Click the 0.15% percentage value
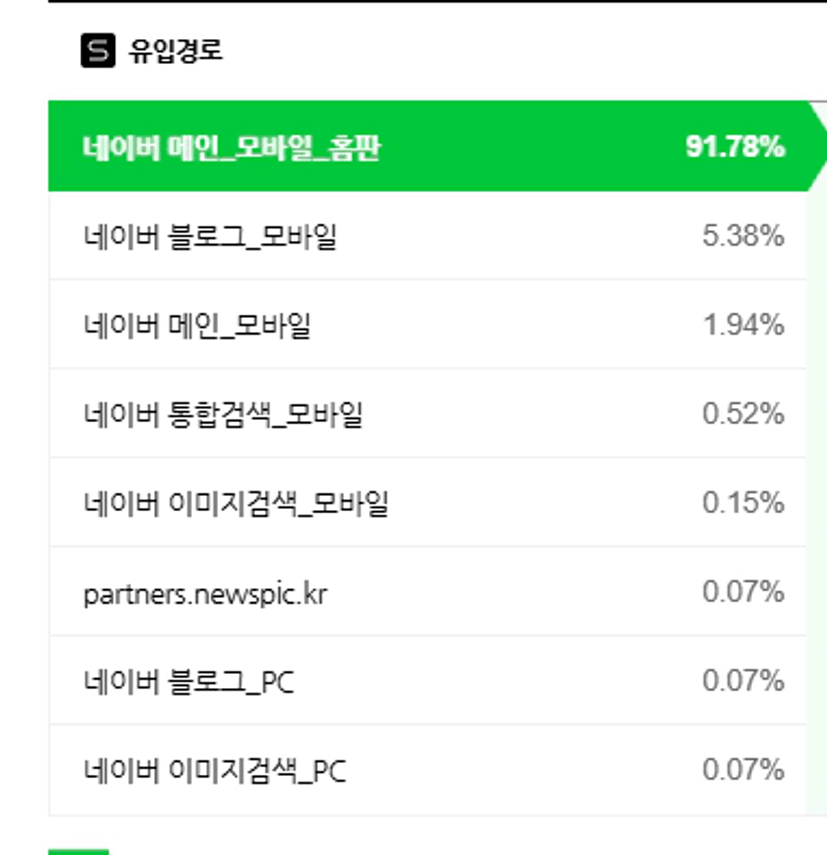This screenshot has height=855, width=827. pyautogui.click(x=743, y=503)
